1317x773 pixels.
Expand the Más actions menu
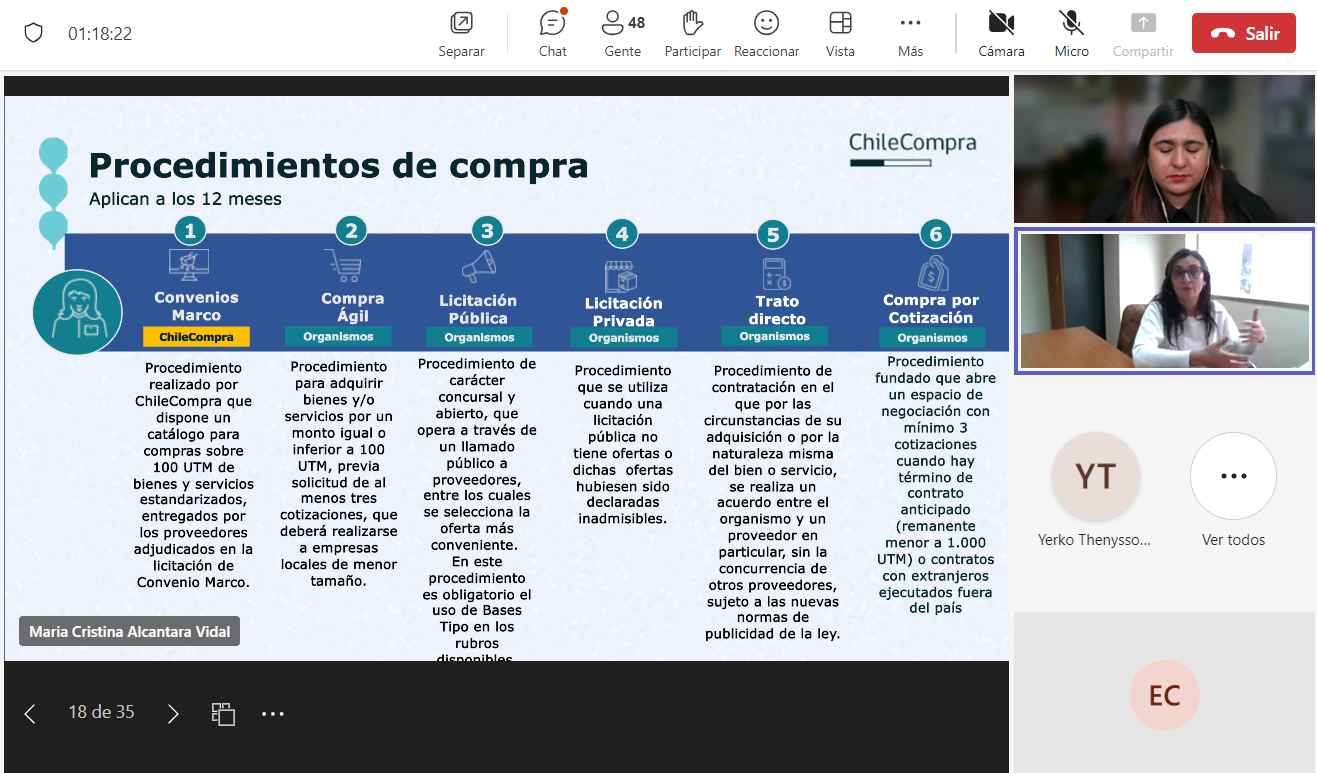pos(910,34)
